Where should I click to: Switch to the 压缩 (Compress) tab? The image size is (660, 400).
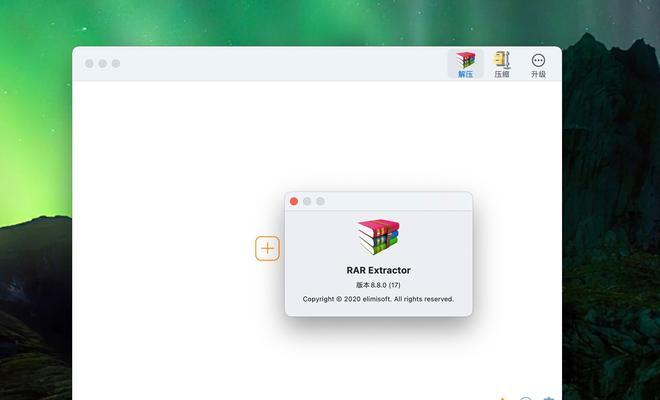click(502, 64)
